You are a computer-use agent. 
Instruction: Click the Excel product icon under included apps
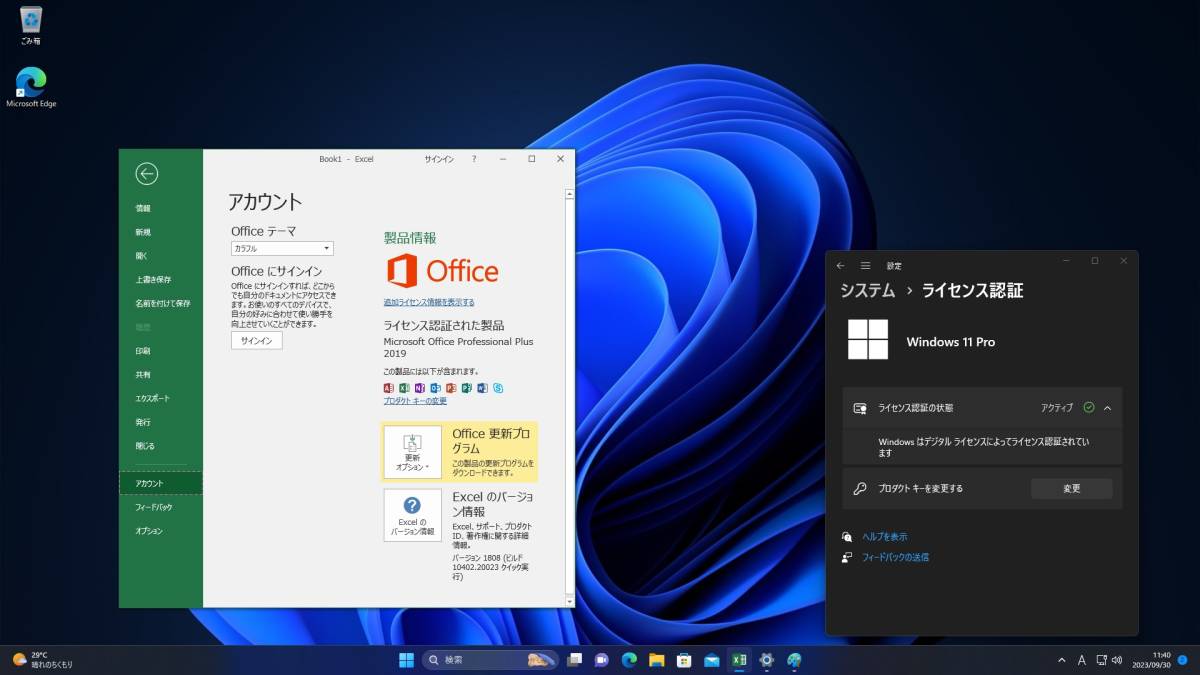tap(404, 387)
